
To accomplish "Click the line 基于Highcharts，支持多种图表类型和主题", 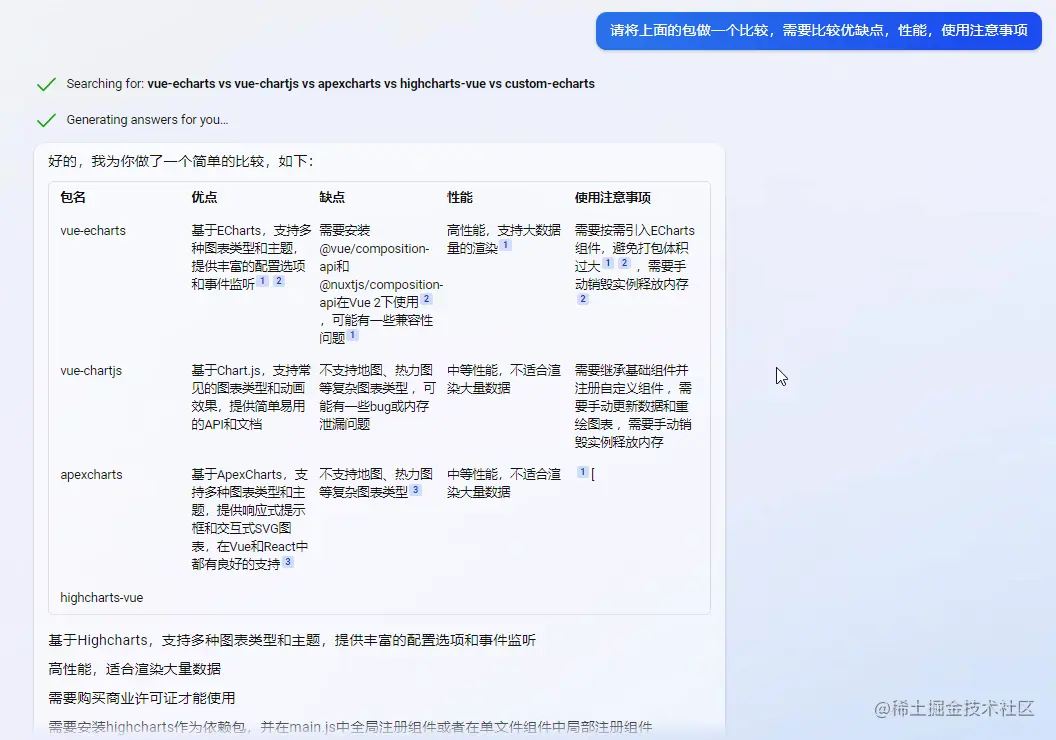I will click(x=292, y=640).
